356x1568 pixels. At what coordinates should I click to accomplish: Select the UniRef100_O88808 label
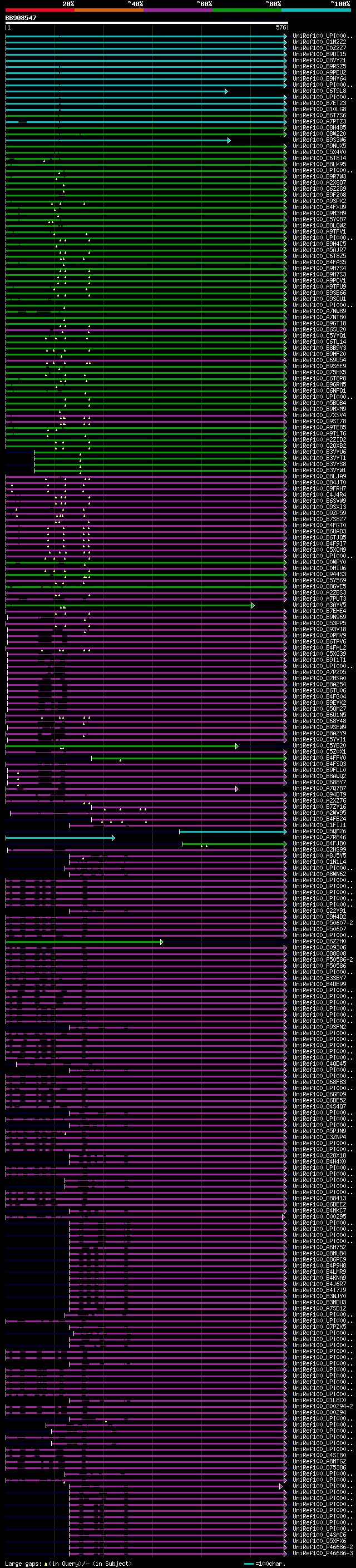(x=319, y=953)
